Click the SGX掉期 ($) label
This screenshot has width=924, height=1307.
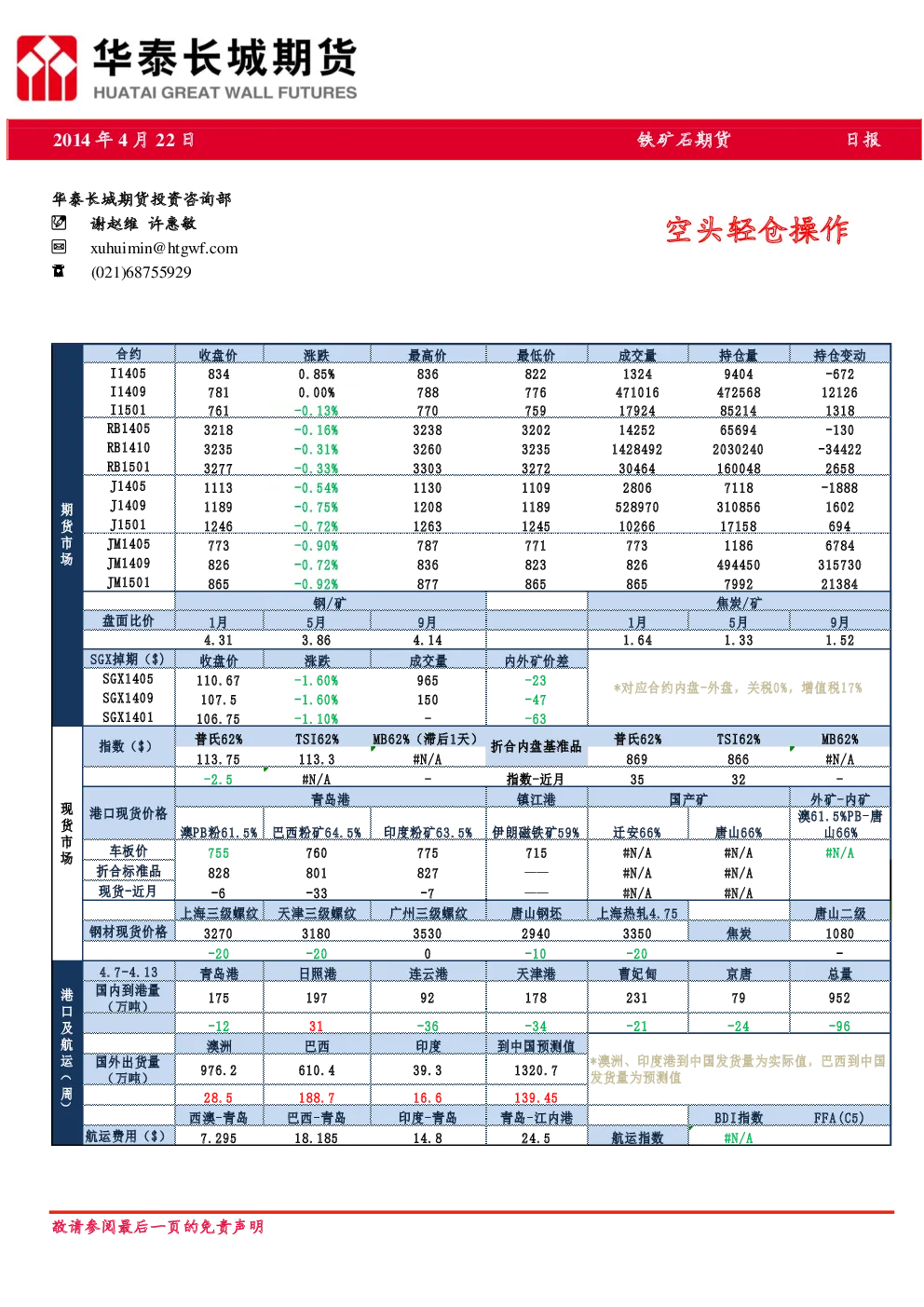tap(127, 660)
